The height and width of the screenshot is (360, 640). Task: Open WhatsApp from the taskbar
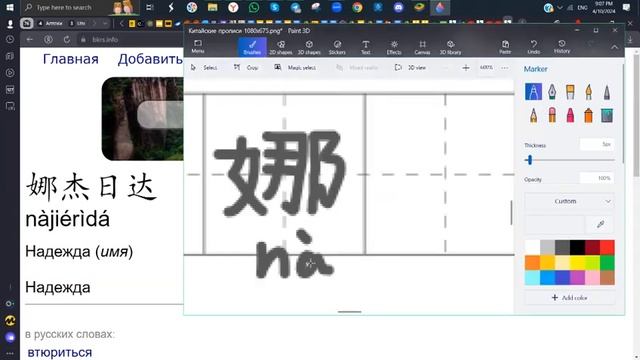[x=253, y=7]
